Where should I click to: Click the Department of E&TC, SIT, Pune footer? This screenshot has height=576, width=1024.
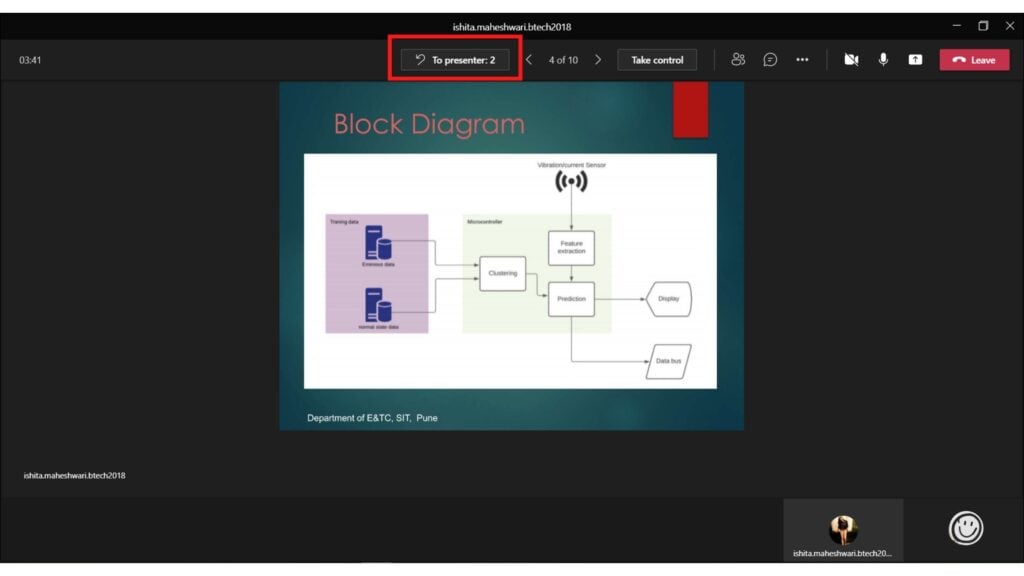click(x=372, y=418)
